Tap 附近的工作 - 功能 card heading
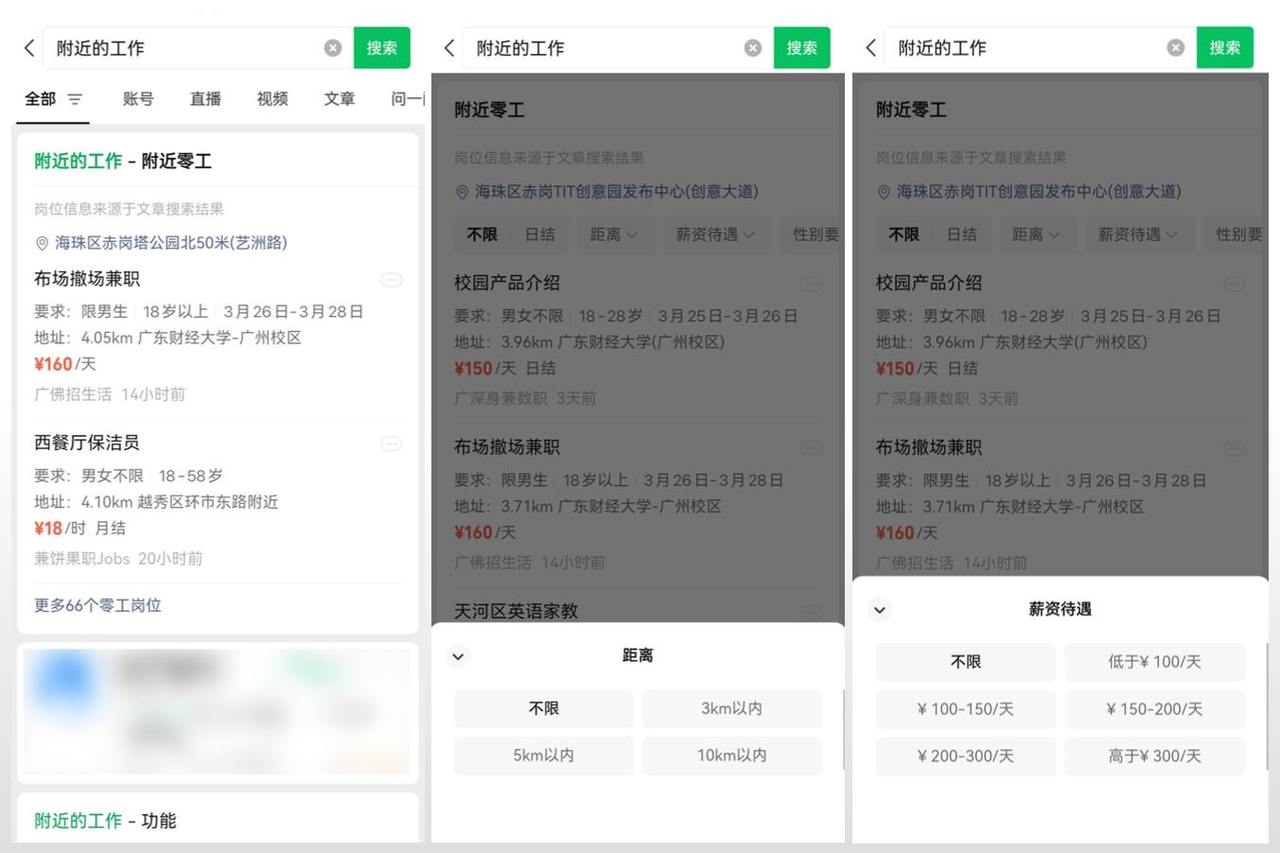The width and height of the screenshot is (1280, 853). [x=105, y=821]
